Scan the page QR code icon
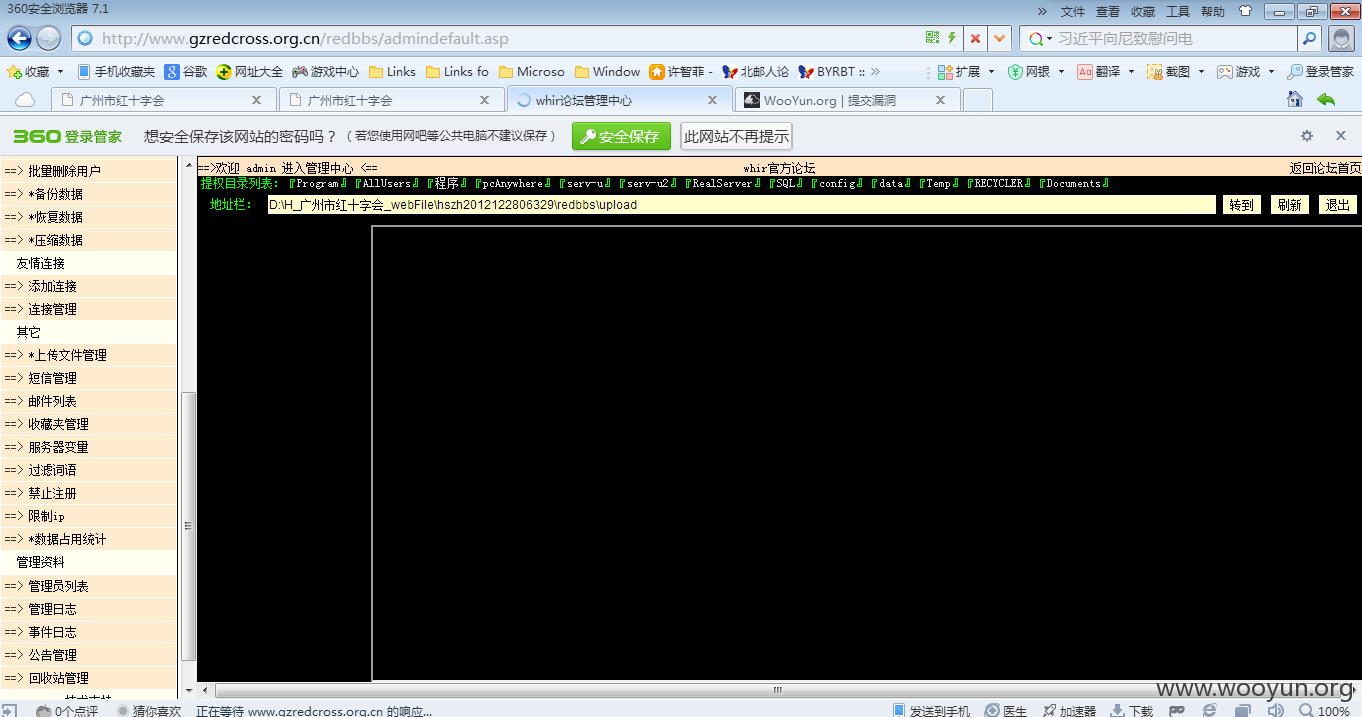 932,39
